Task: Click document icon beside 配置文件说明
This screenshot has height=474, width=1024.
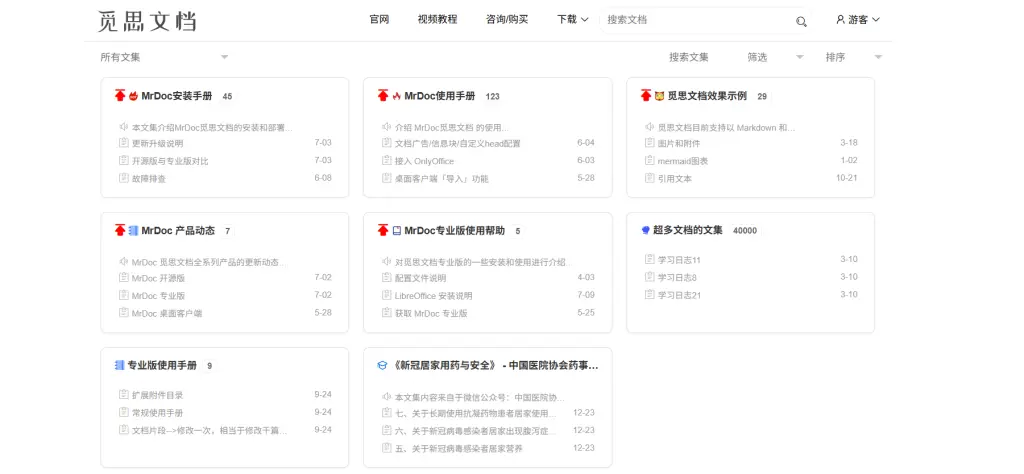Action: pos(387,277)
